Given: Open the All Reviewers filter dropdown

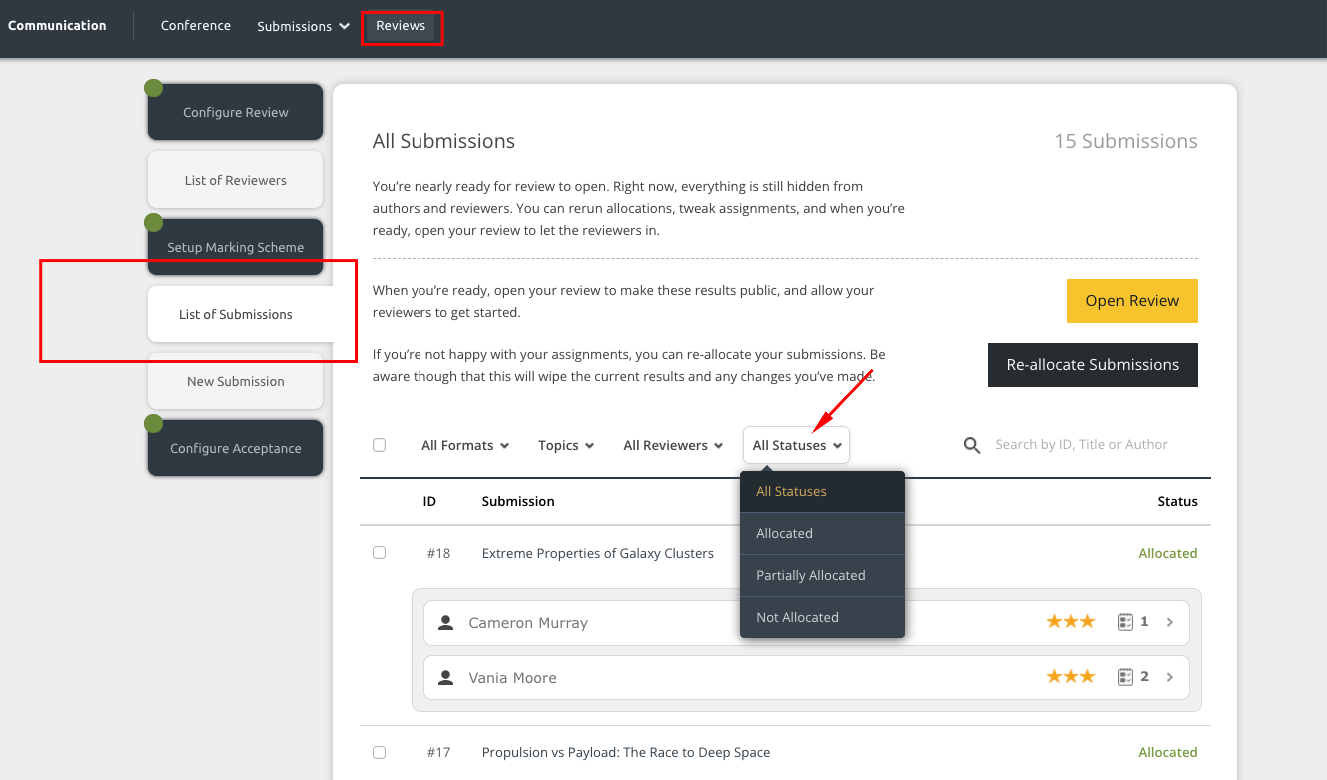Looking at the screenshot, I should [673, 445].
